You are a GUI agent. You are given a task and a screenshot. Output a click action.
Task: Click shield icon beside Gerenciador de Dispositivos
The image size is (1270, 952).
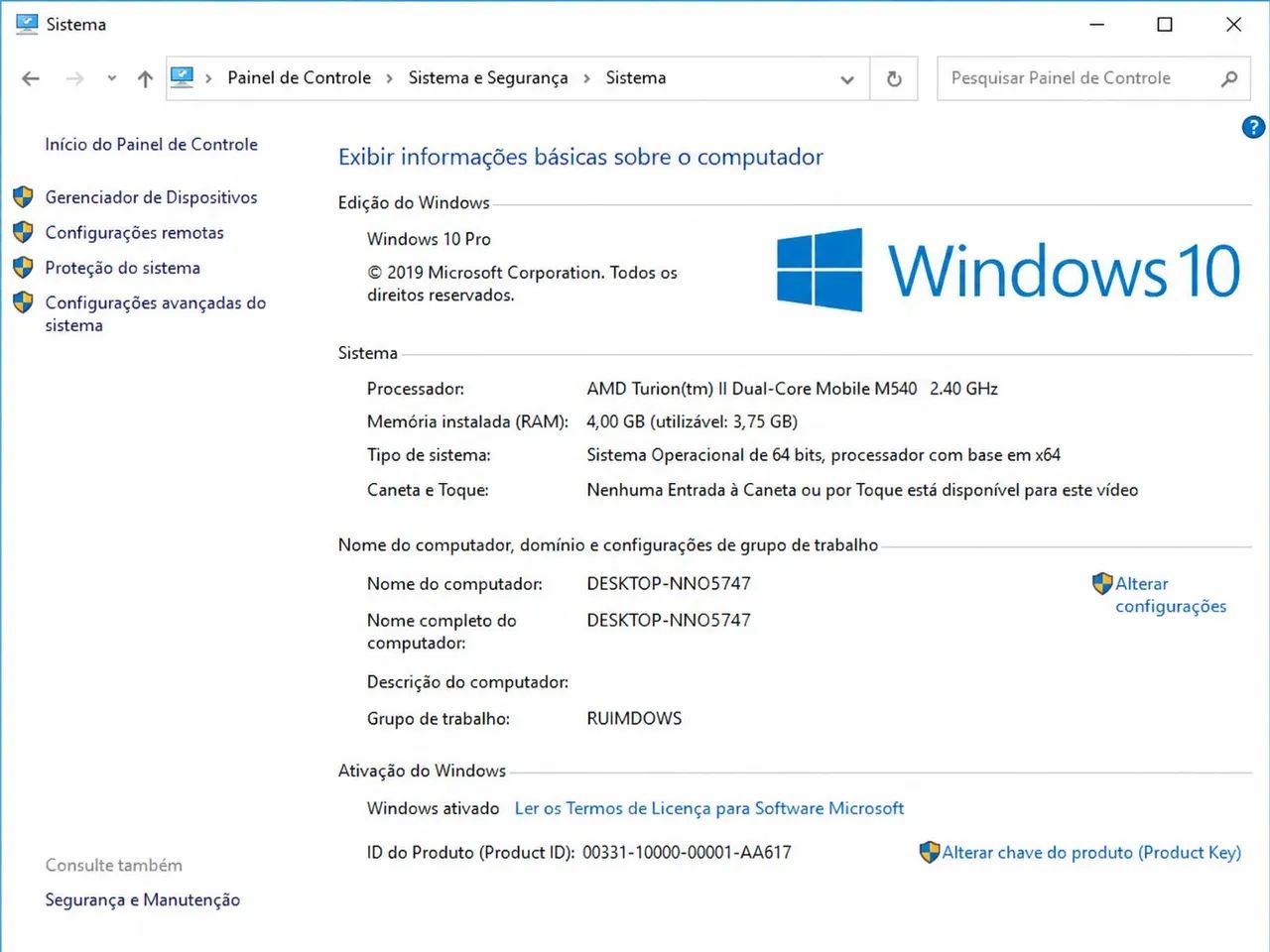[24, 197]
